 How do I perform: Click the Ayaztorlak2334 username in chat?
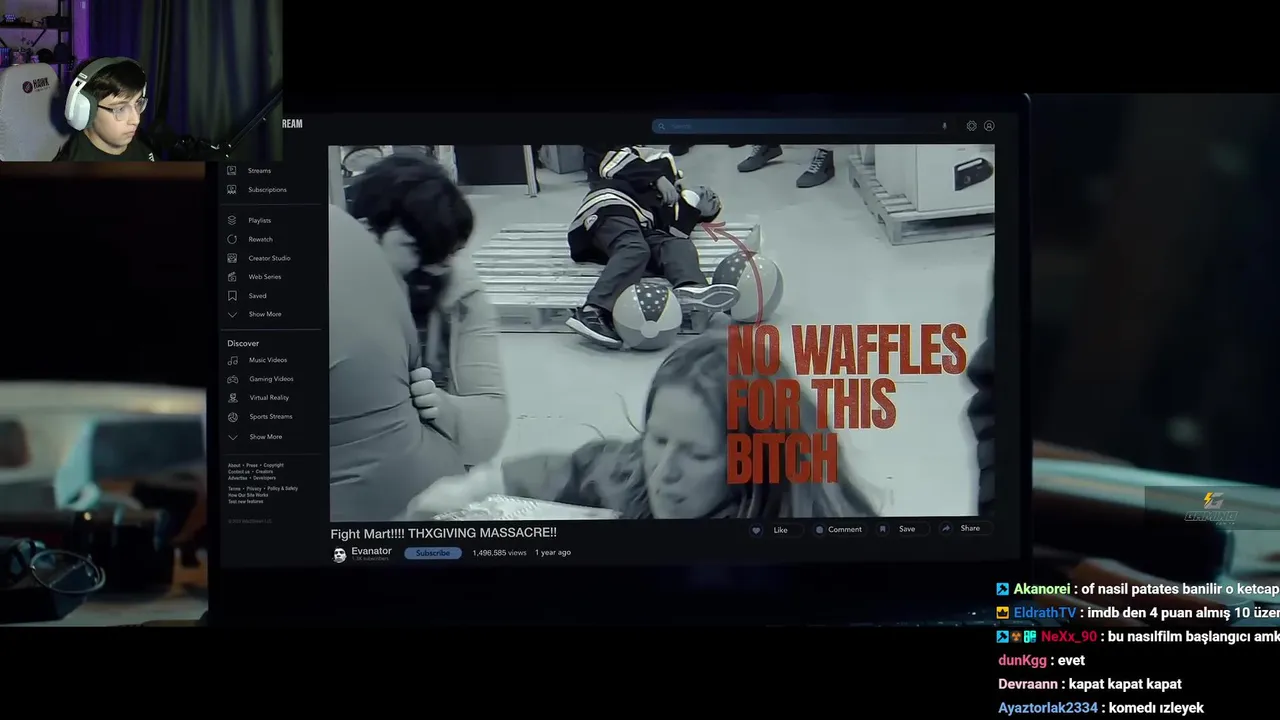(1048, 708)
